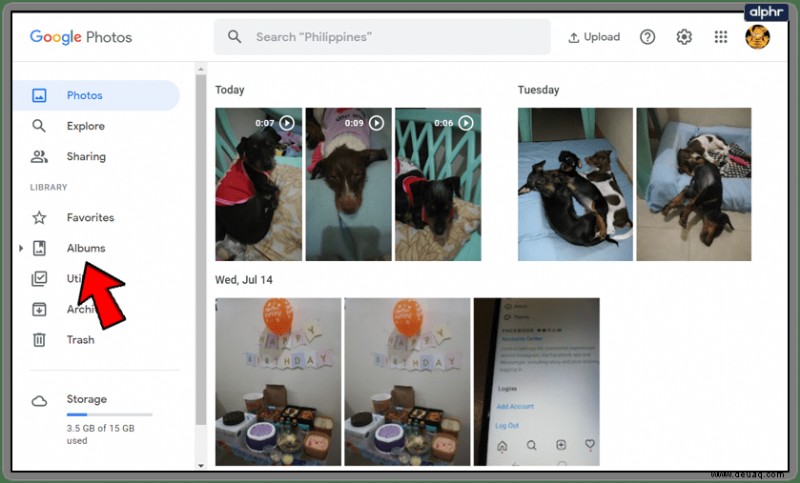This screenshot has height=483, width=800.
Task: Click the Albums bookmark icon
Action: pyautogui.click(x=39, y=248)
